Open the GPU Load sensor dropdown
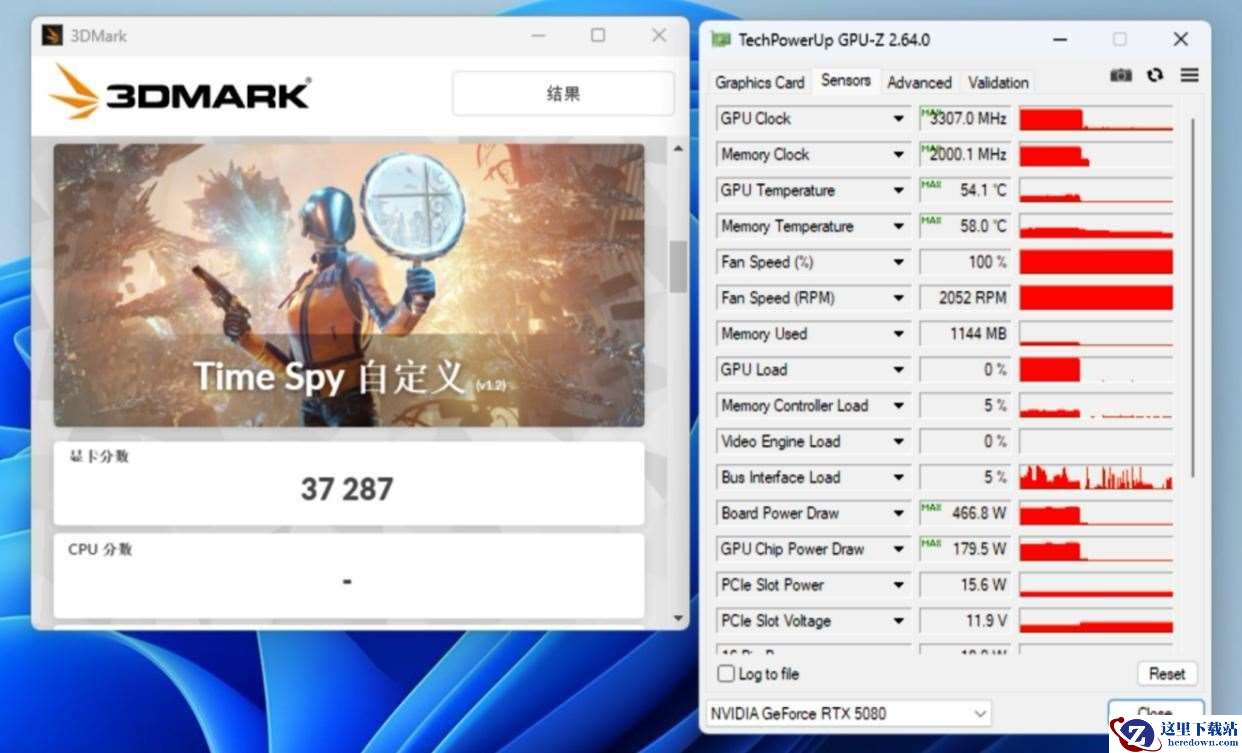The image size is (1242, 753). click(898, 370)
